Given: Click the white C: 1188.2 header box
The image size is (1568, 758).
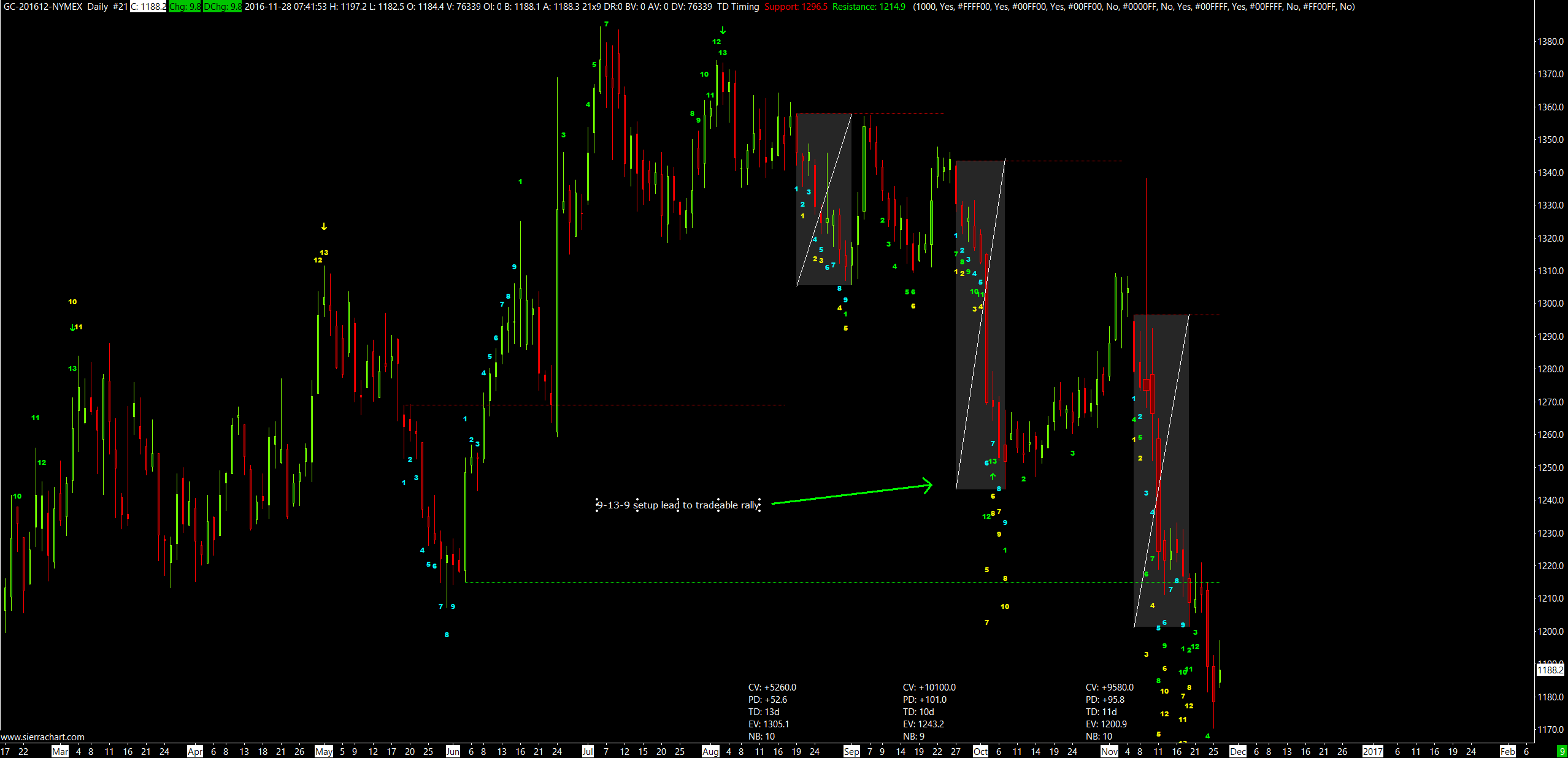Looking at the screenshot, I should (148, 7).
